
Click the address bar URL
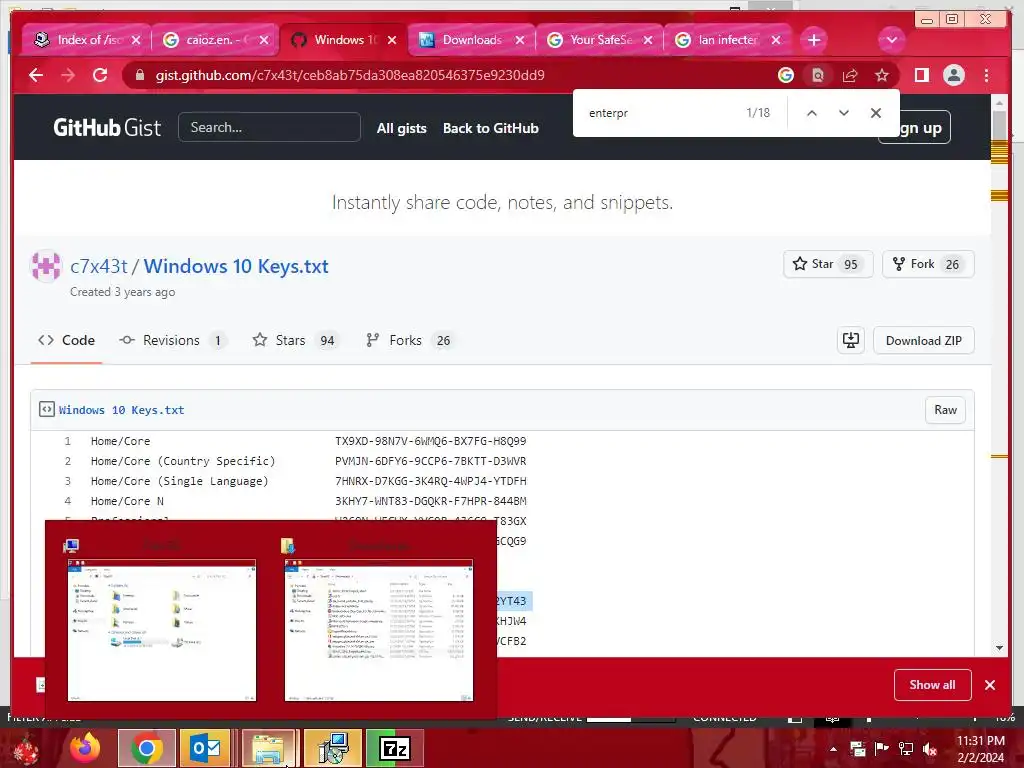350,75
